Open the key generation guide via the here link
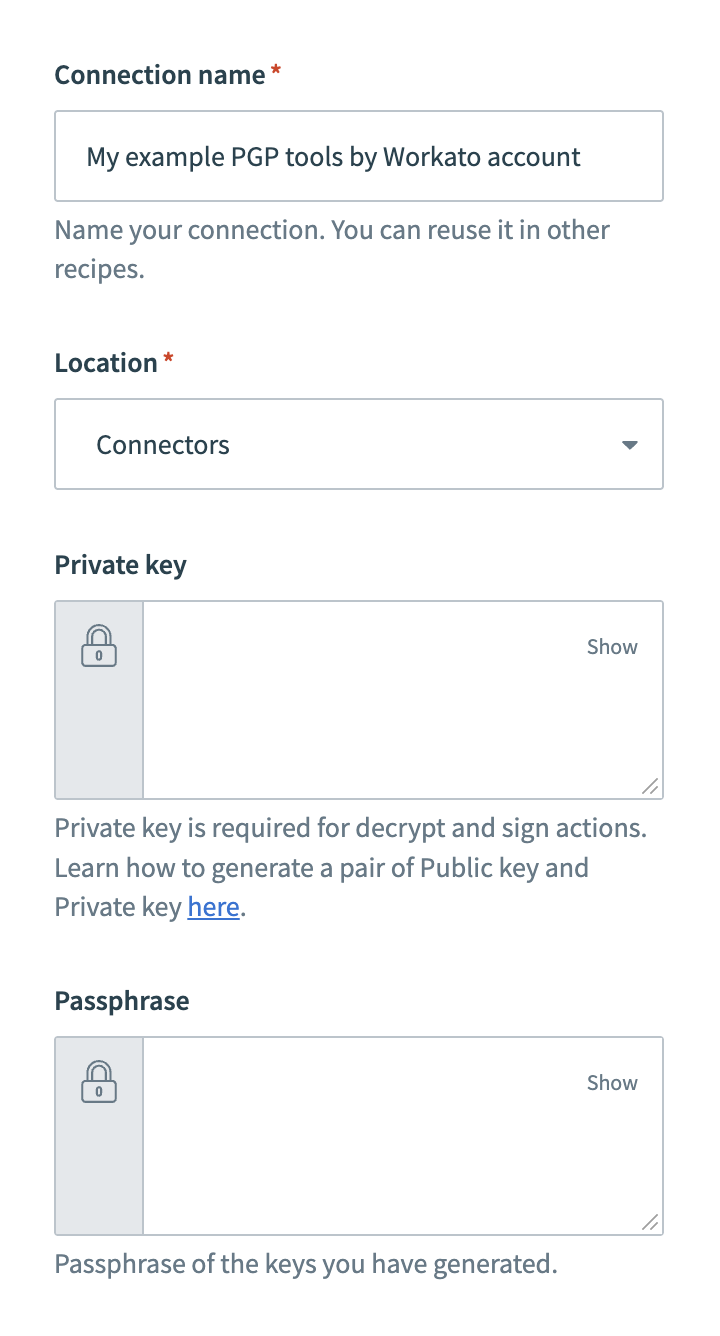 213,906
